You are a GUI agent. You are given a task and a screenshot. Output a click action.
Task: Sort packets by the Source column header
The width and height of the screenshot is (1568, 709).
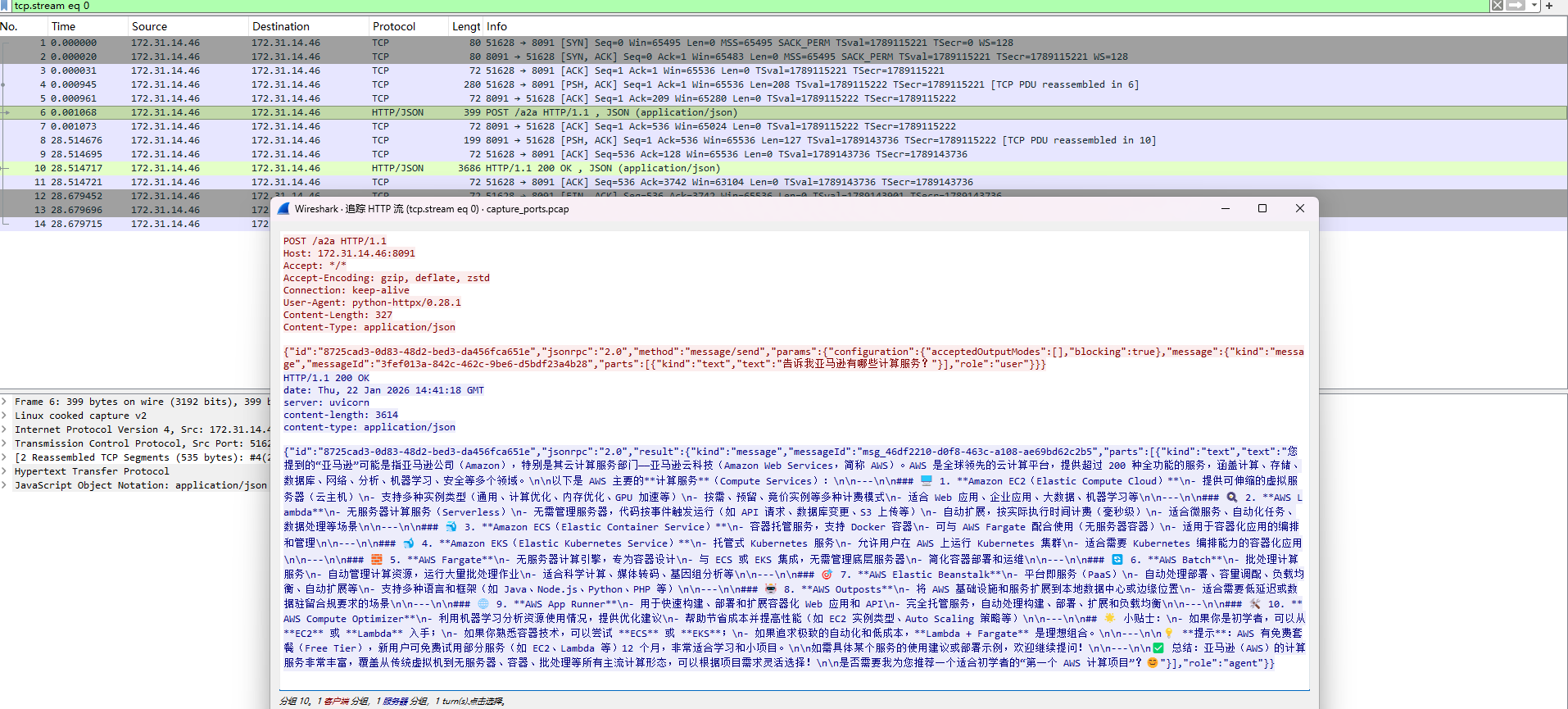(x=188, y=26)
